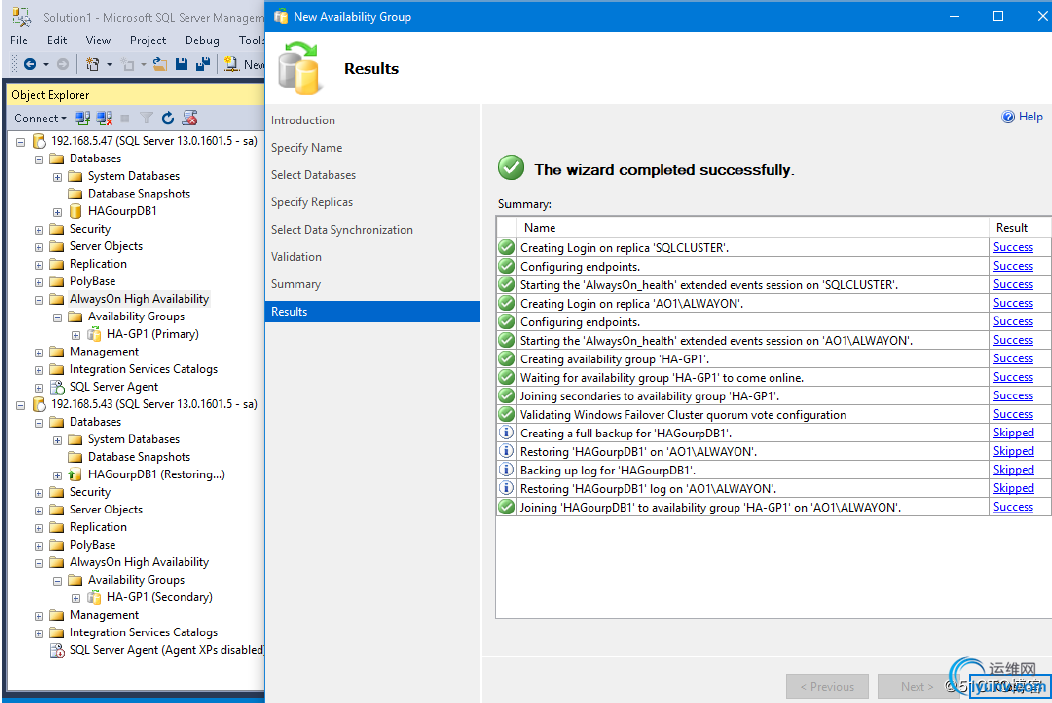The image size is (1052, 703).
Task: Select SQL Server Agent (Agent XPs disabled) node
Action: click(166, 650)
